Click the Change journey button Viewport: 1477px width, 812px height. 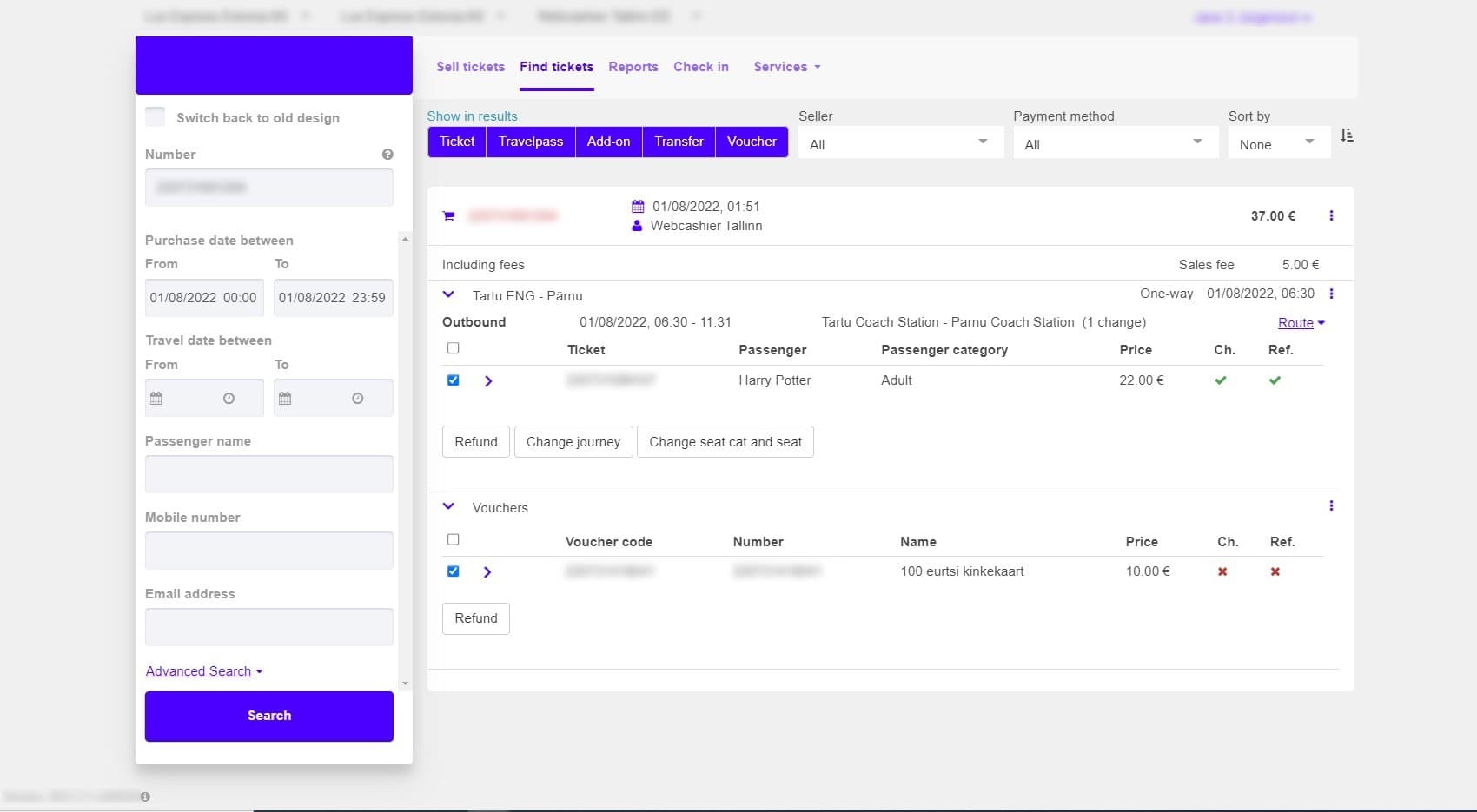[573, 442]
